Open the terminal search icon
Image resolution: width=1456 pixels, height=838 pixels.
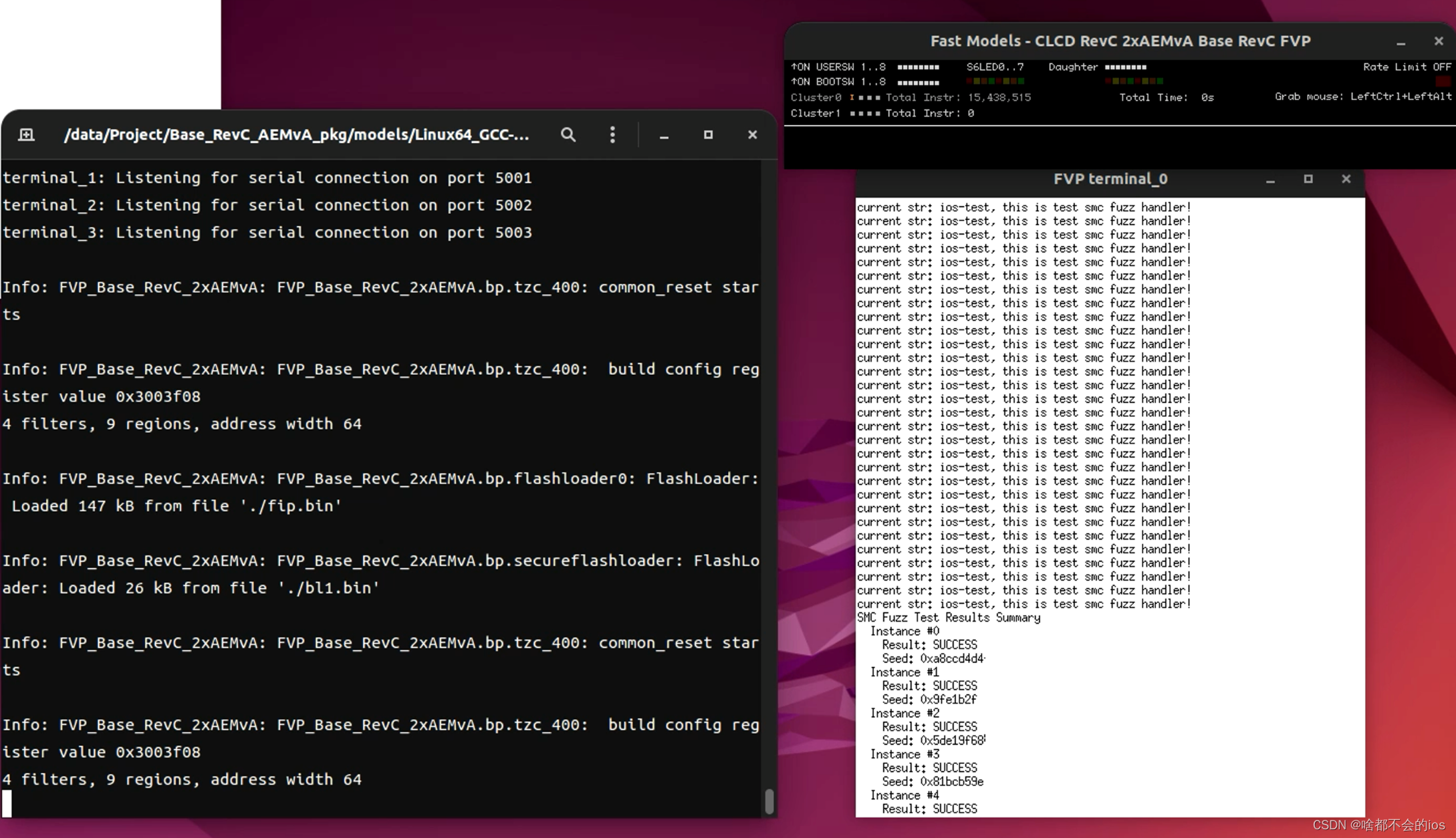568,135
